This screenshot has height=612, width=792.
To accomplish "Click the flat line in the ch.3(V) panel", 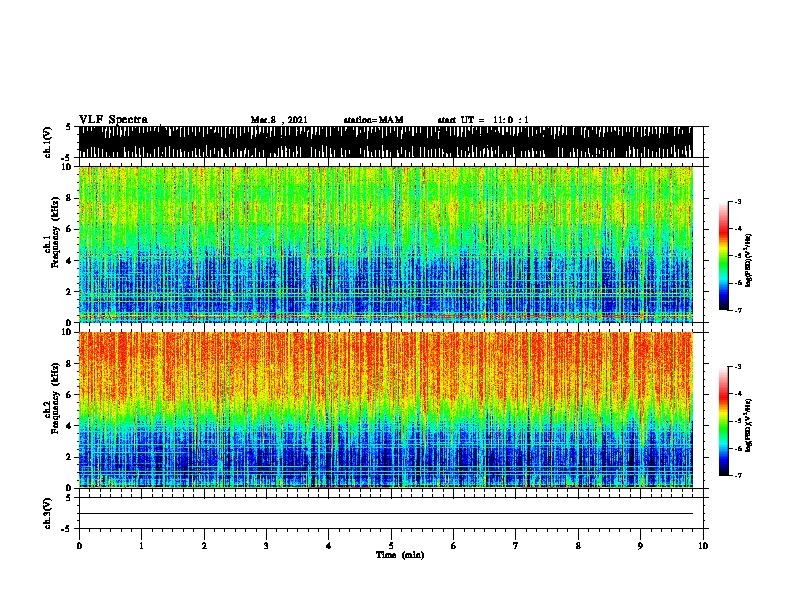I will coord(385,514).
